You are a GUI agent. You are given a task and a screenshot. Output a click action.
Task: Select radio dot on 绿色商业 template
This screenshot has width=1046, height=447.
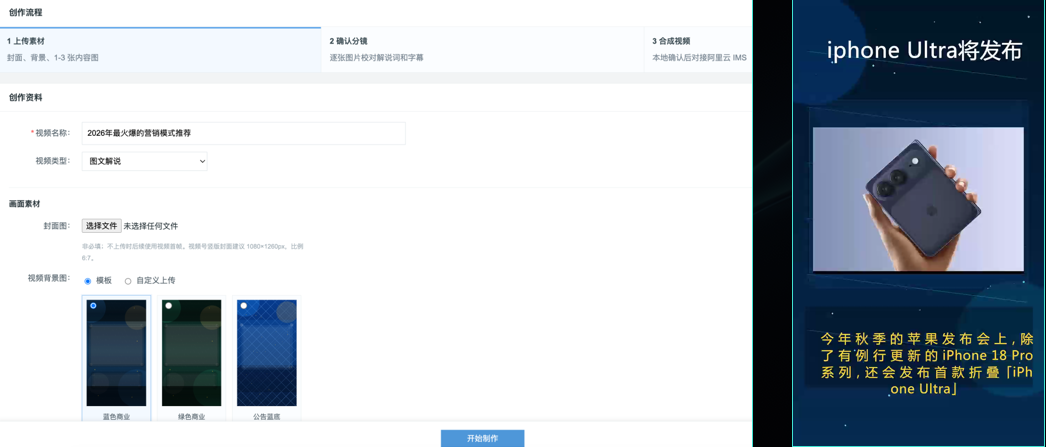pos(169,306)
